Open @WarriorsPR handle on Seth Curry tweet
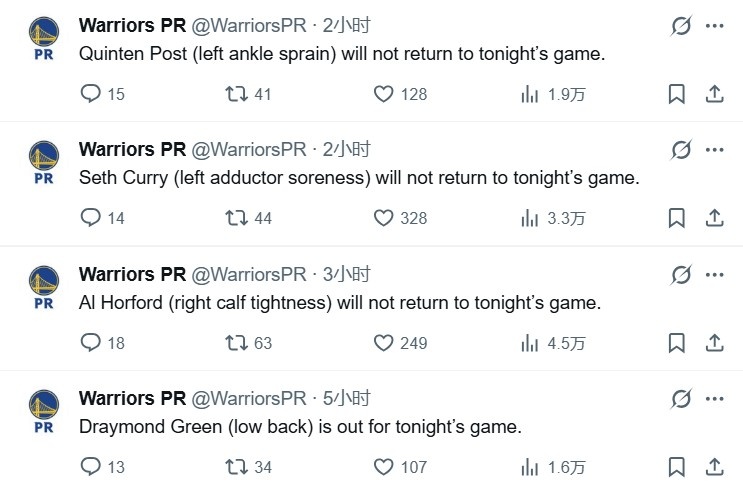 tap(248, 150)
